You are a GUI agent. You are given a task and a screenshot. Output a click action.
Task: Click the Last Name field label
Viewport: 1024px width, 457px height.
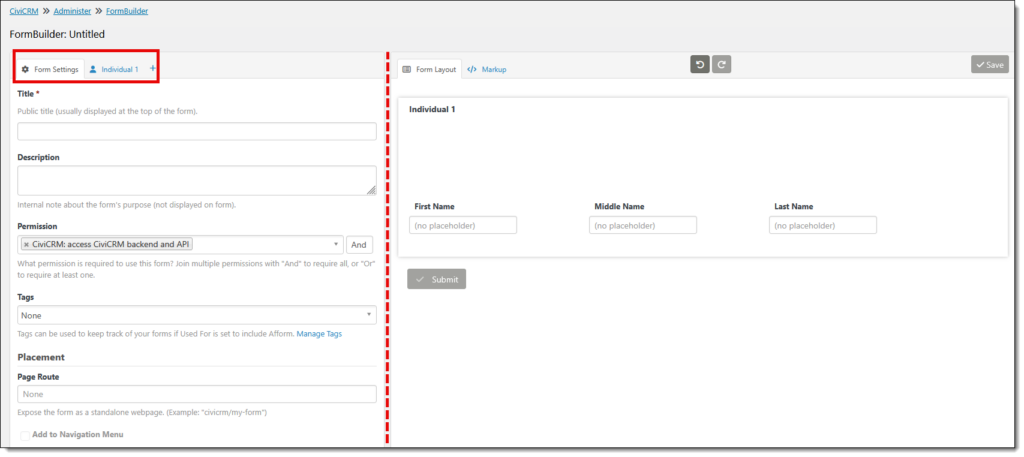point(793,206)
